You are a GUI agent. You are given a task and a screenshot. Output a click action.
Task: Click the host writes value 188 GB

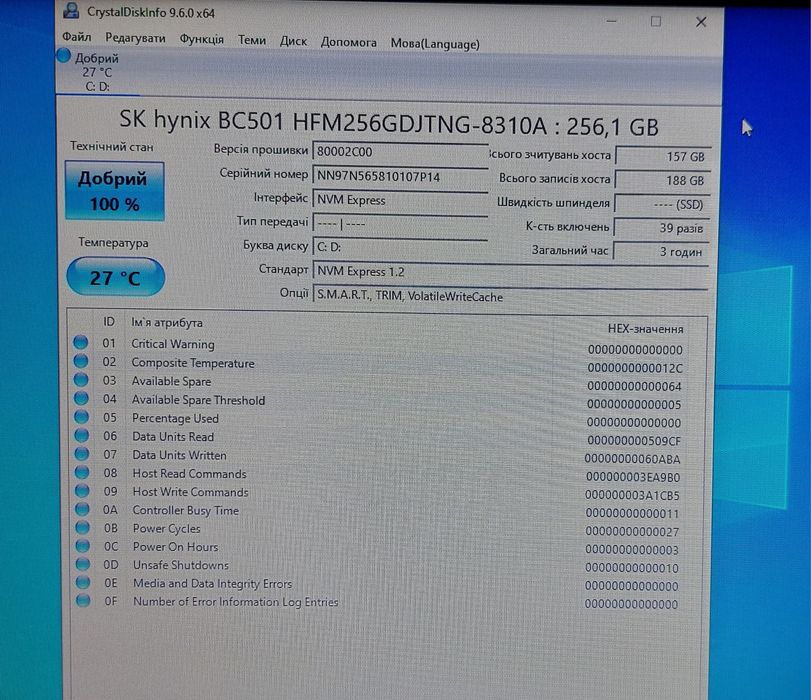(x=663, y=180)
